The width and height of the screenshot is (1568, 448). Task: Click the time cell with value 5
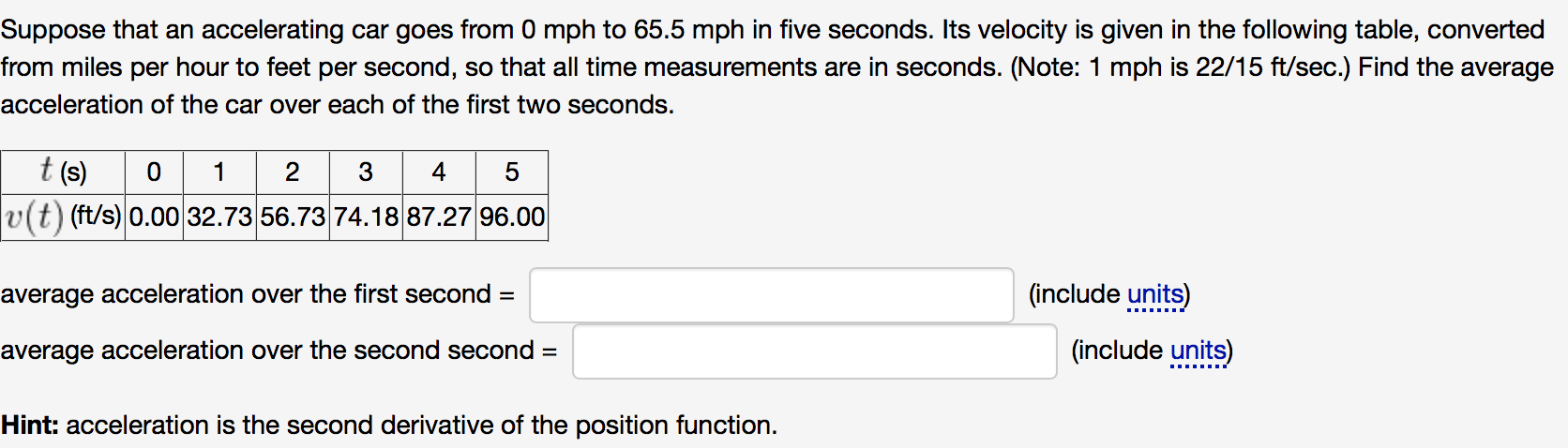(x=512, y=172)
